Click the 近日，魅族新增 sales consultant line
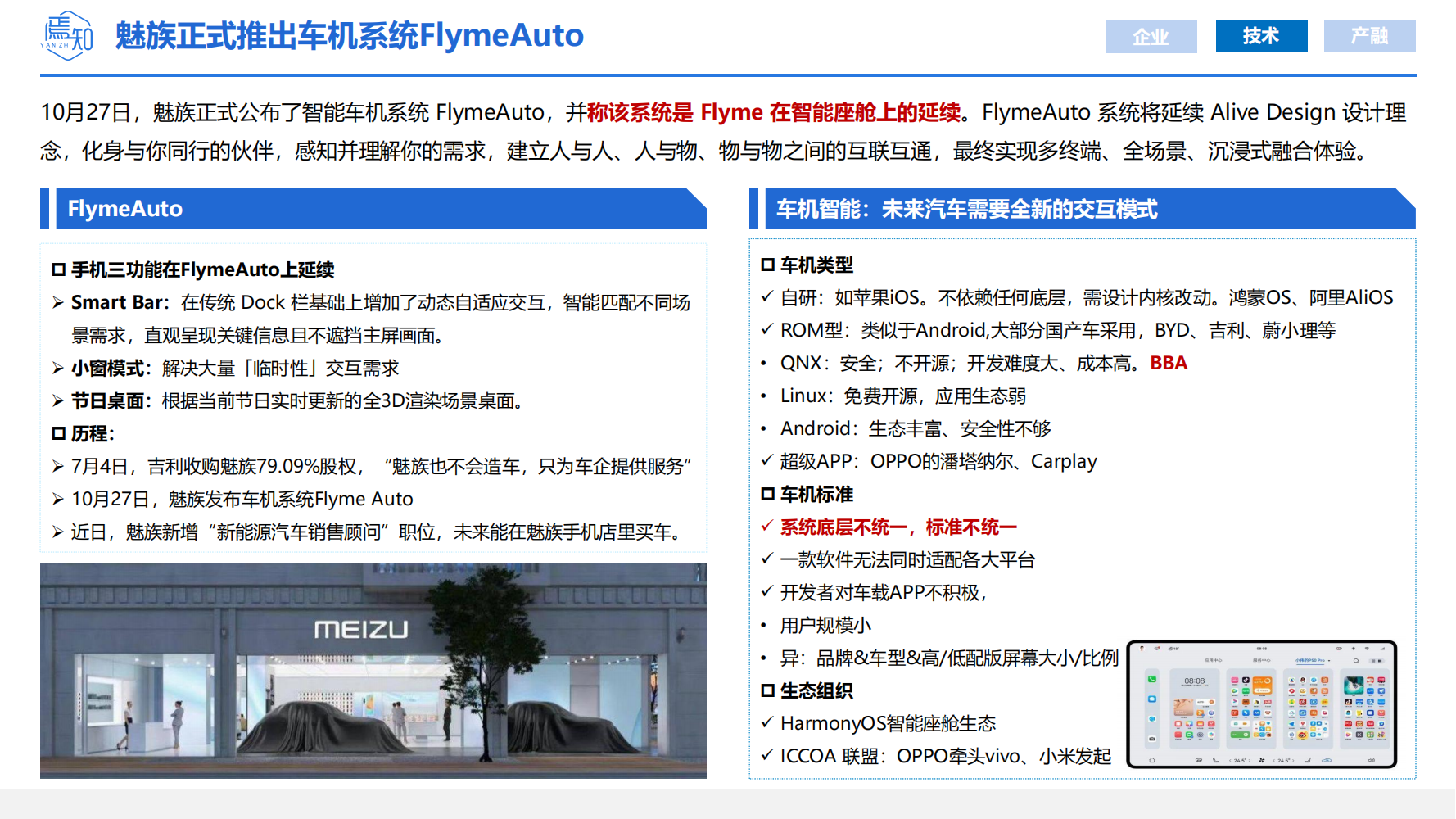Screen dimensions: 1456x819 (368, 532)
